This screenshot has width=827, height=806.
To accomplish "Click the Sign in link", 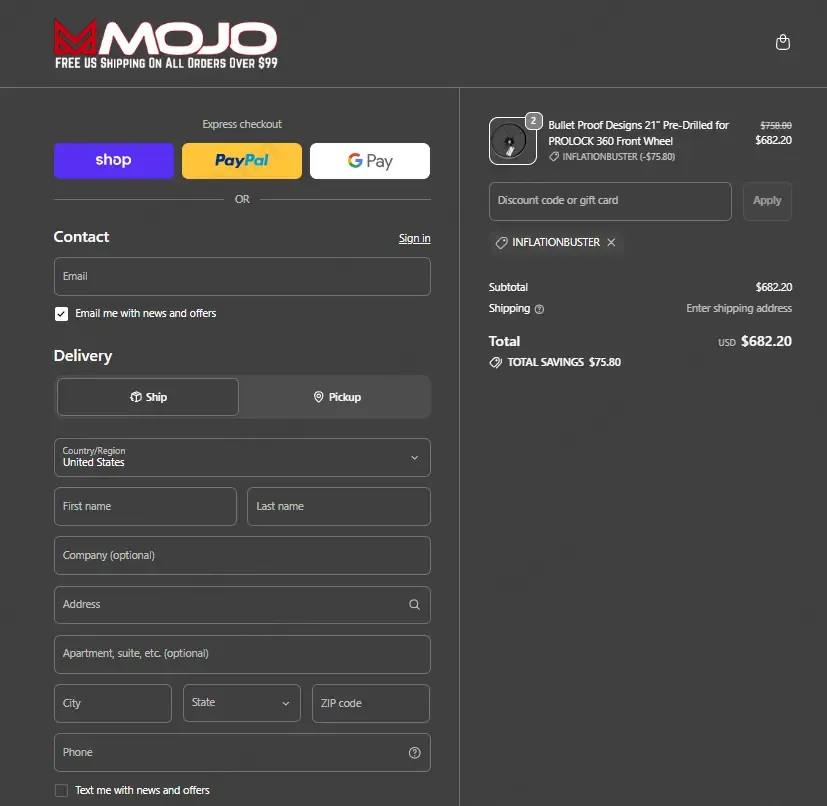I will click(415, 238).
